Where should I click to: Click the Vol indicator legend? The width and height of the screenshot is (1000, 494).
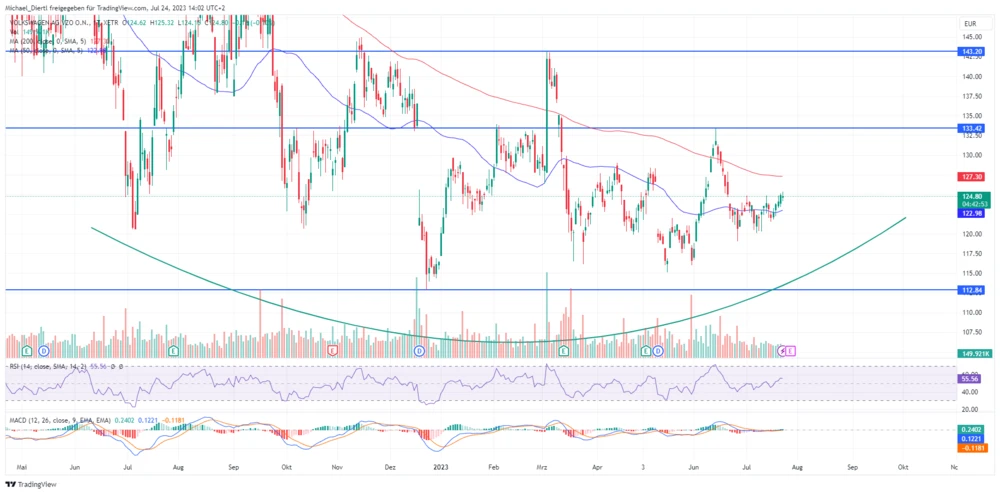12,31
